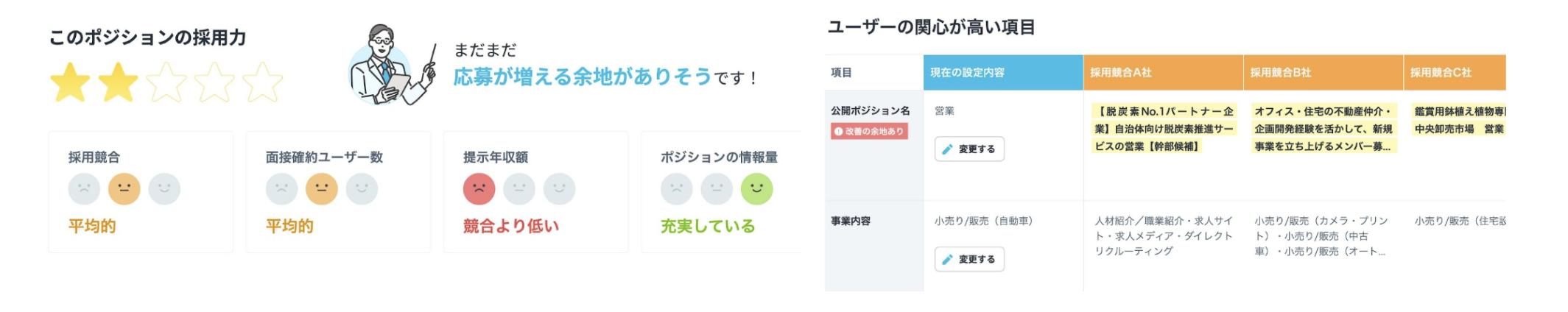Click the 応募が増える余地がありそう headline text
This screenshot has height=312, width=1568.
582,77
